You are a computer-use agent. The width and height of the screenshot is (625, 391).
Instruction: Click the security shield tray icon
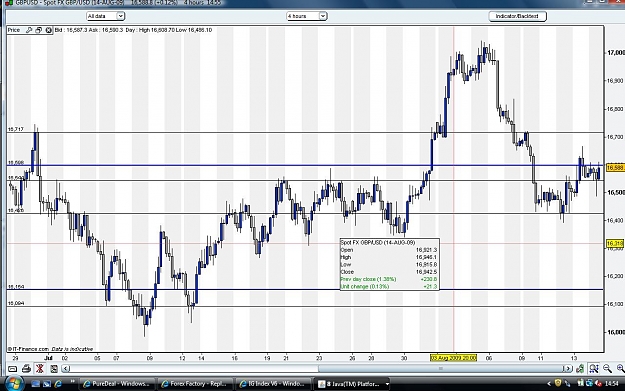pos(558,383)
